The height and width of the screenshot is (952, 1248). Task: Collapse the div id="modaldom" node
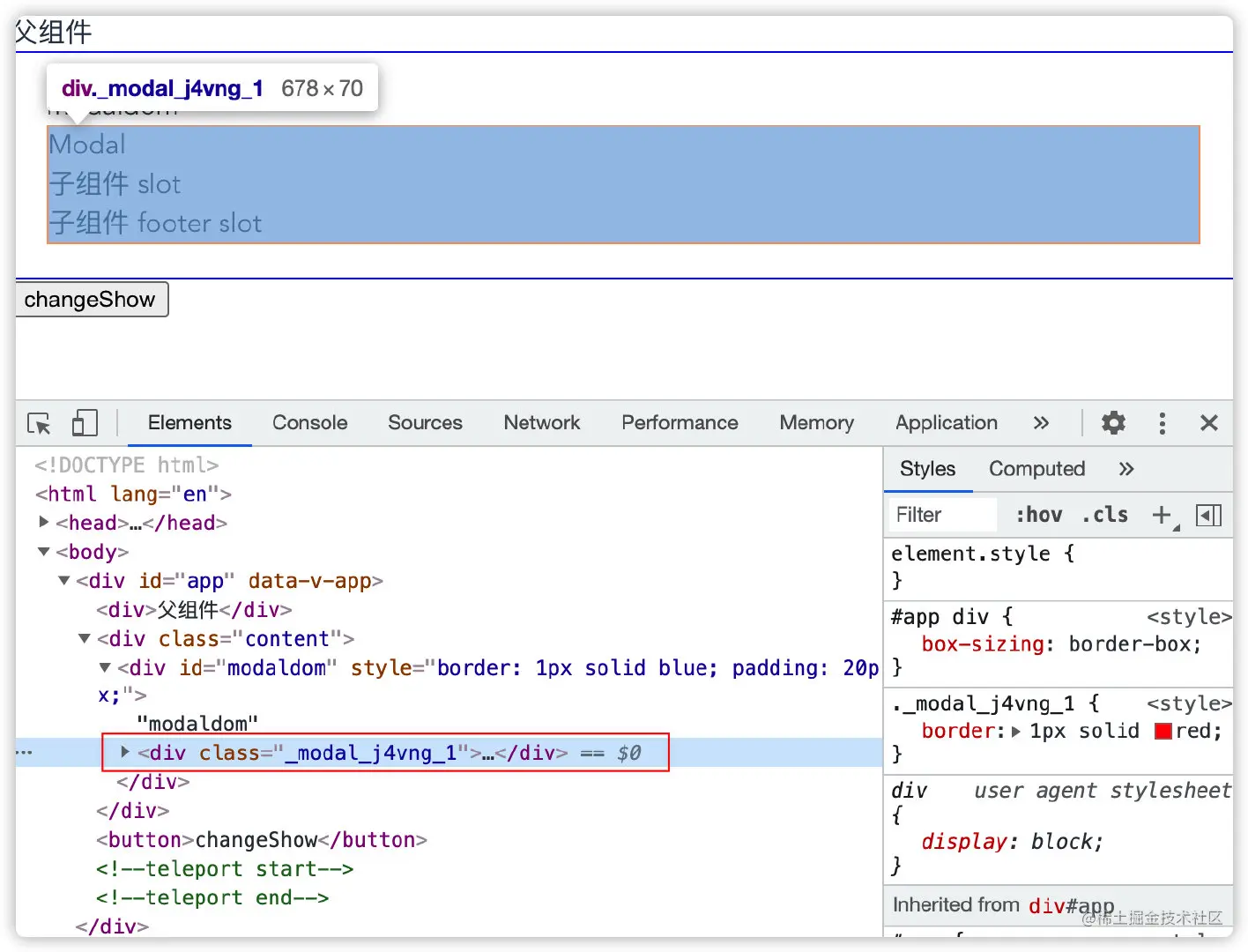pos(105,667)
